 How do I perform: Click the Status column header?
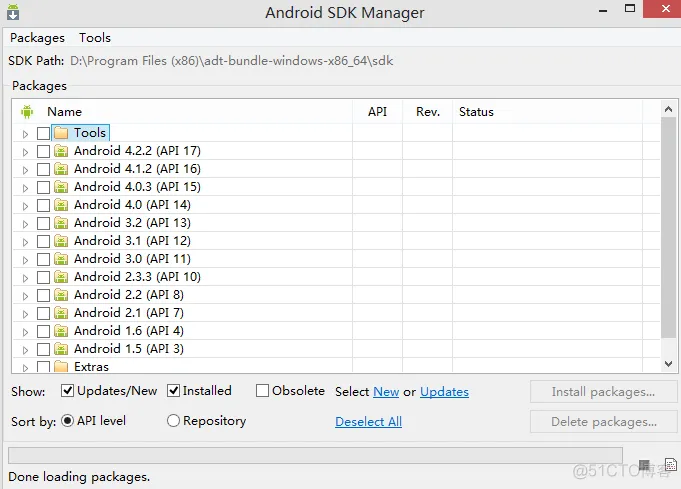(x=476, y=112)
